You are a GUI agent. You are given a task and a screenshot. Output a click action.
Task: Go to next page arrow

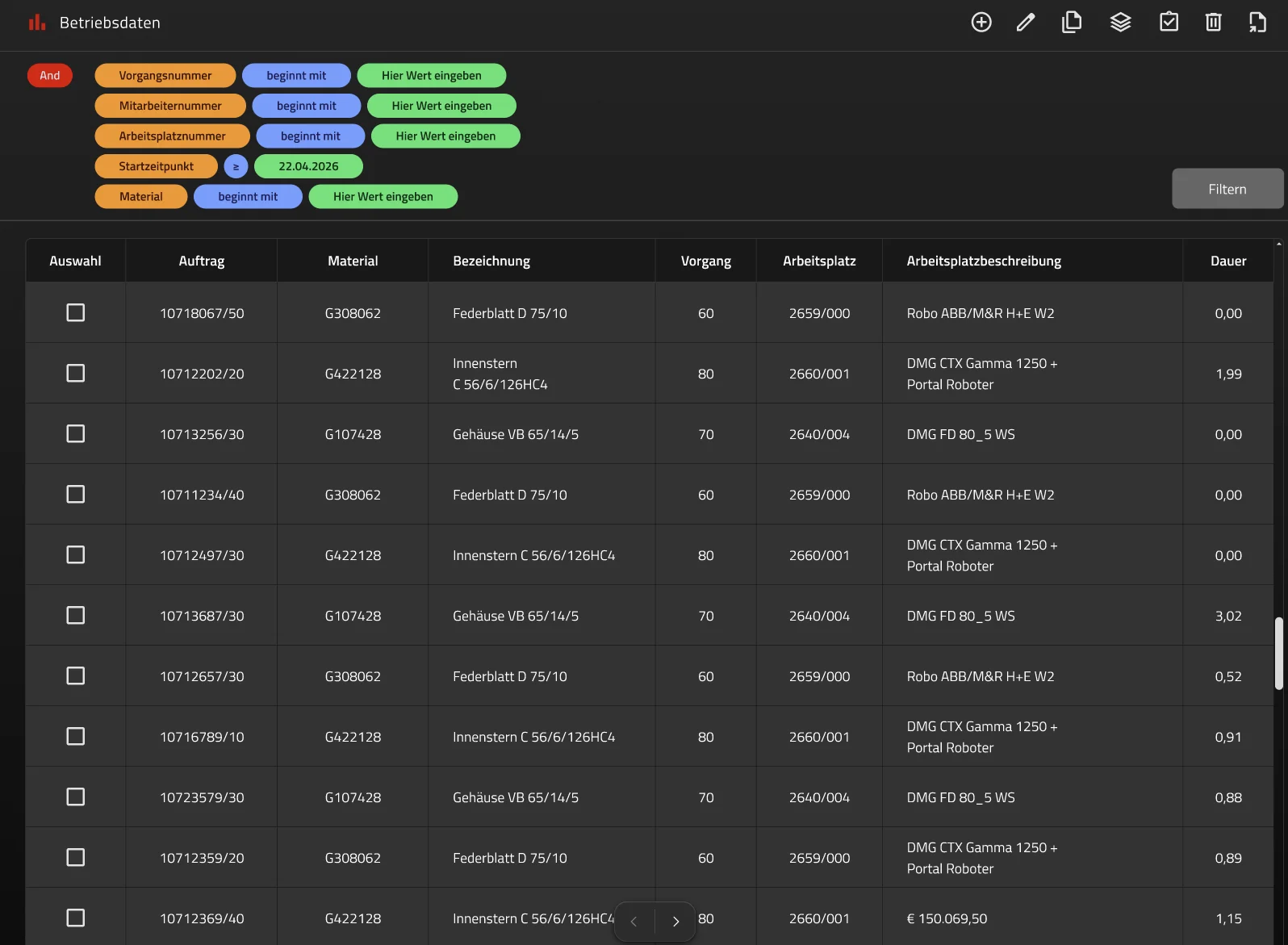pyautogui.click(x=675, y=922)
